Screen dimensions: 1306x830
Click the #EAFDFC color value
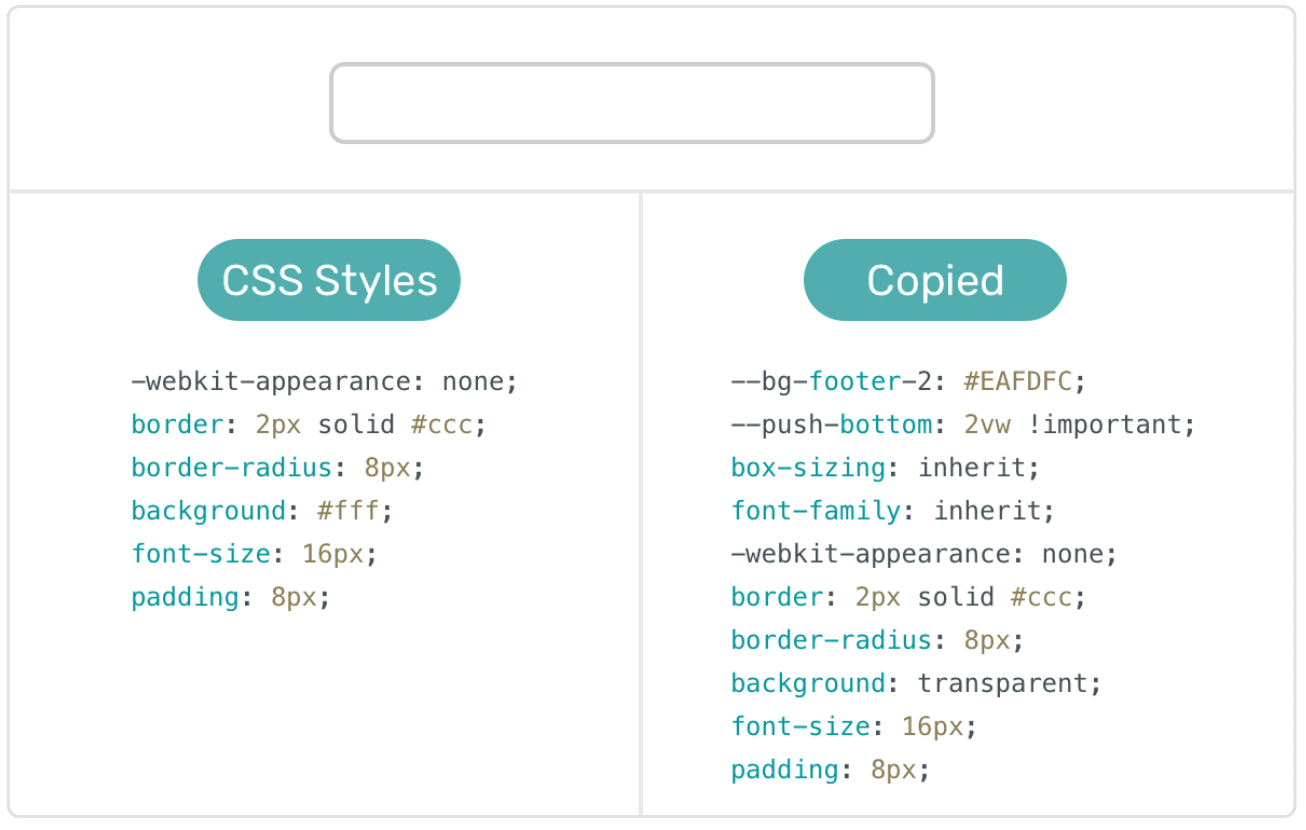click(x=1017, y=382)
